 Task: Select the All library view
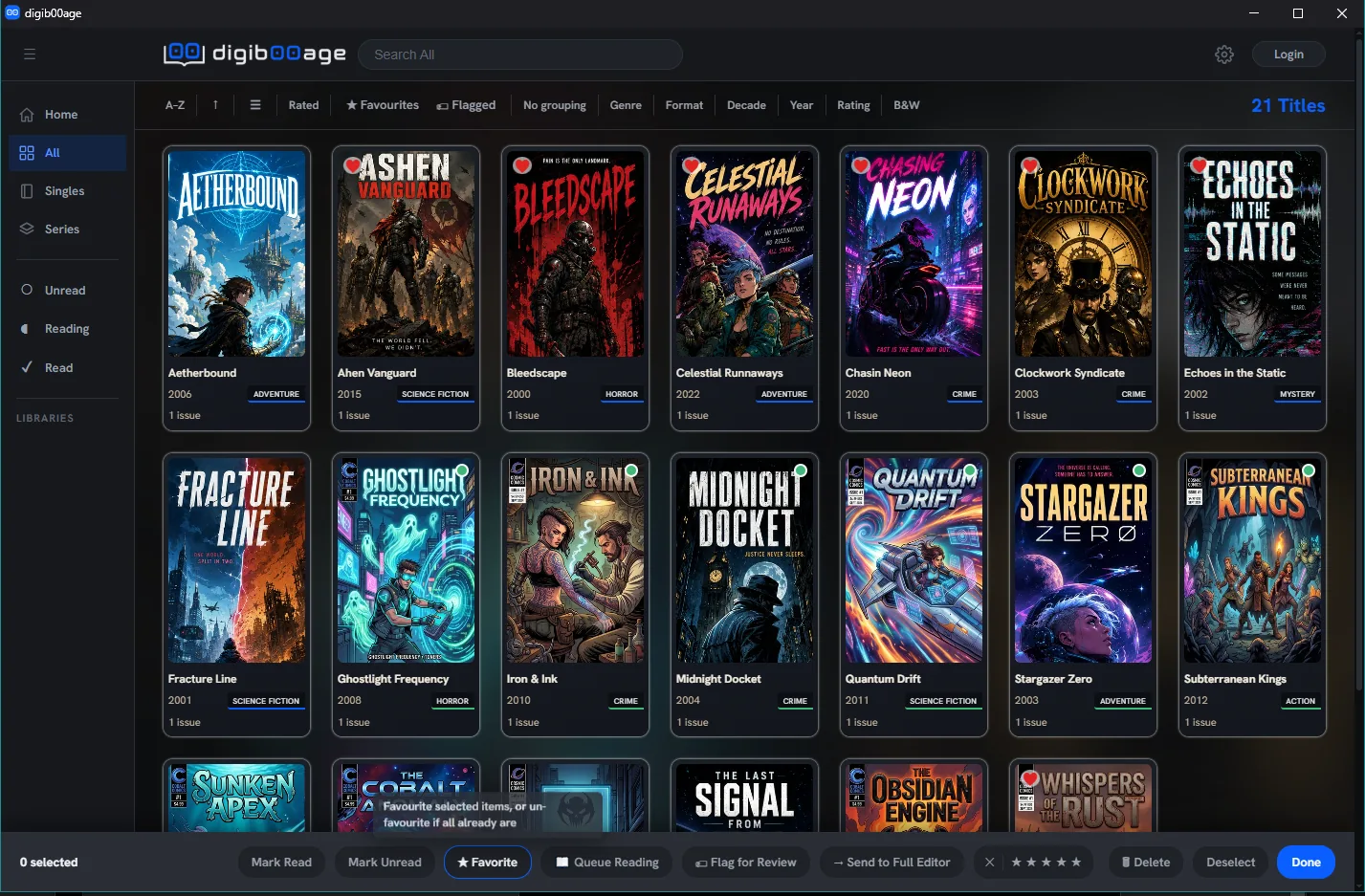[x=67, y=153]
